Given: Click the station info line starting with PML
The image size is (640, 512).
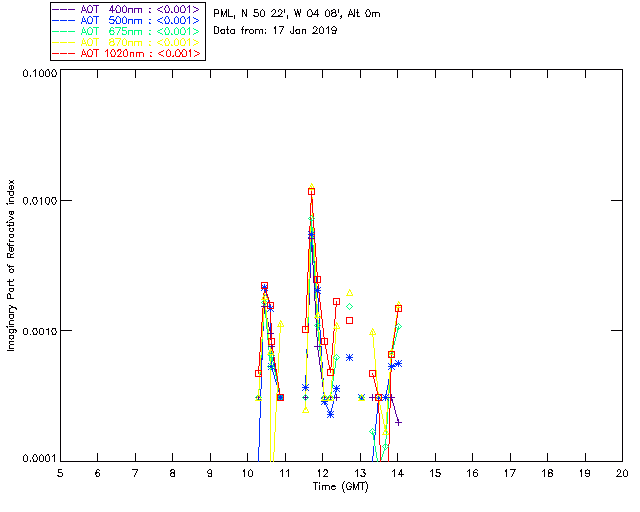Looking at the screenshot, I should coord(297,14).
